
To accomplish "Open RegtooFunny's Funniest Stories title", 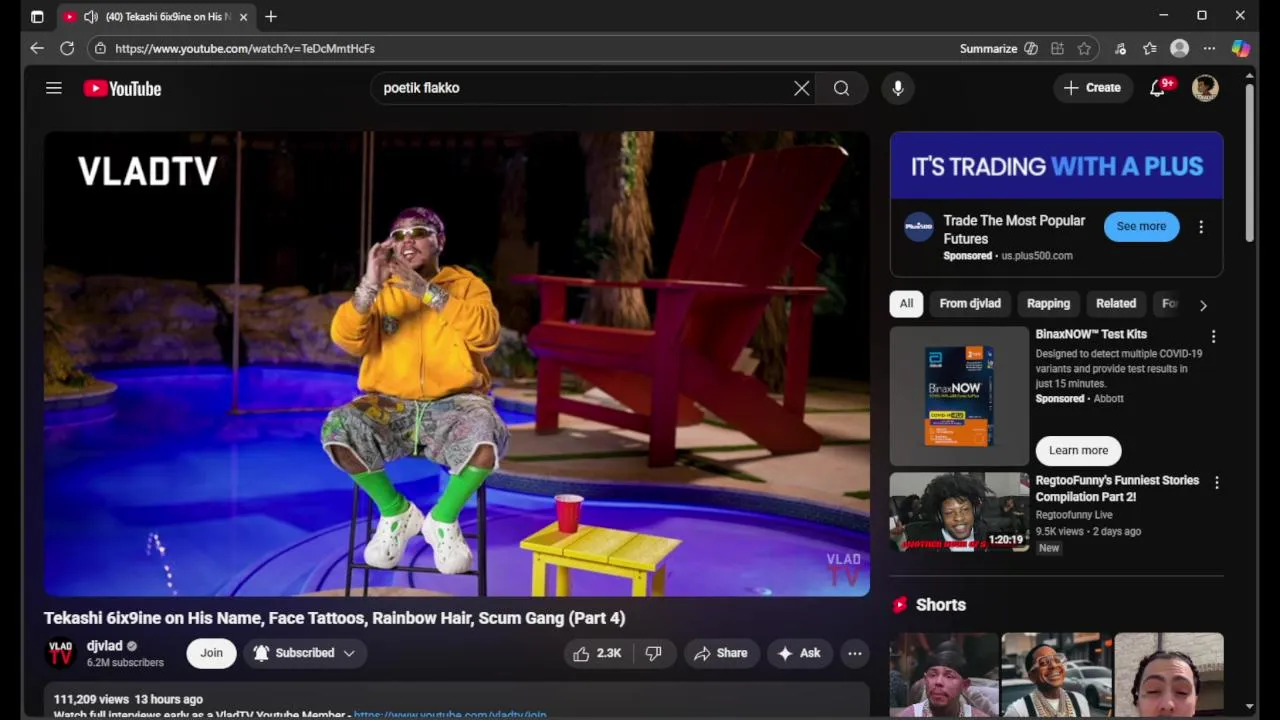I will pos(1117,488).
